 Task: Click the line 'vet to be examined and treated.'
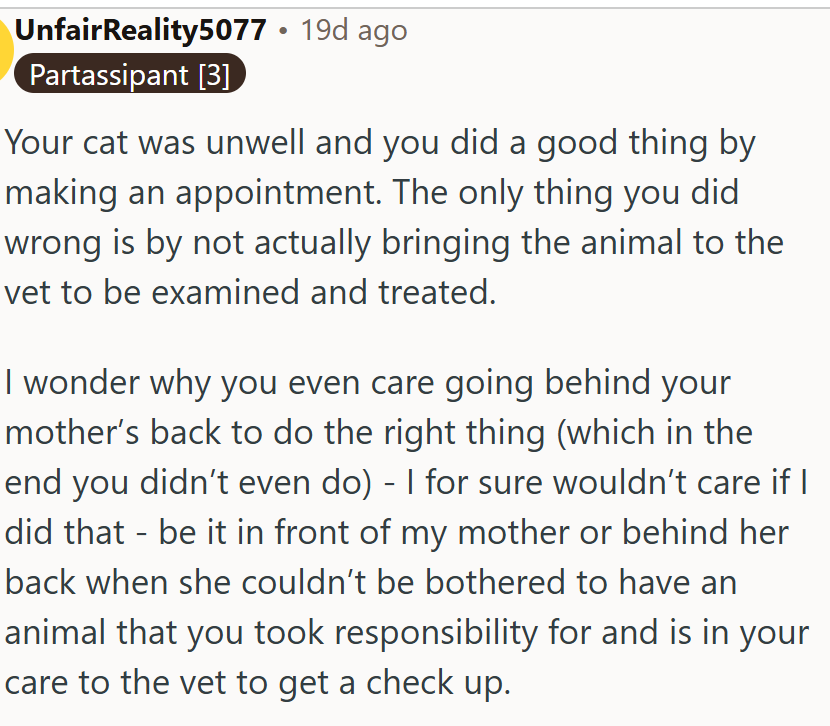point(250,293)
